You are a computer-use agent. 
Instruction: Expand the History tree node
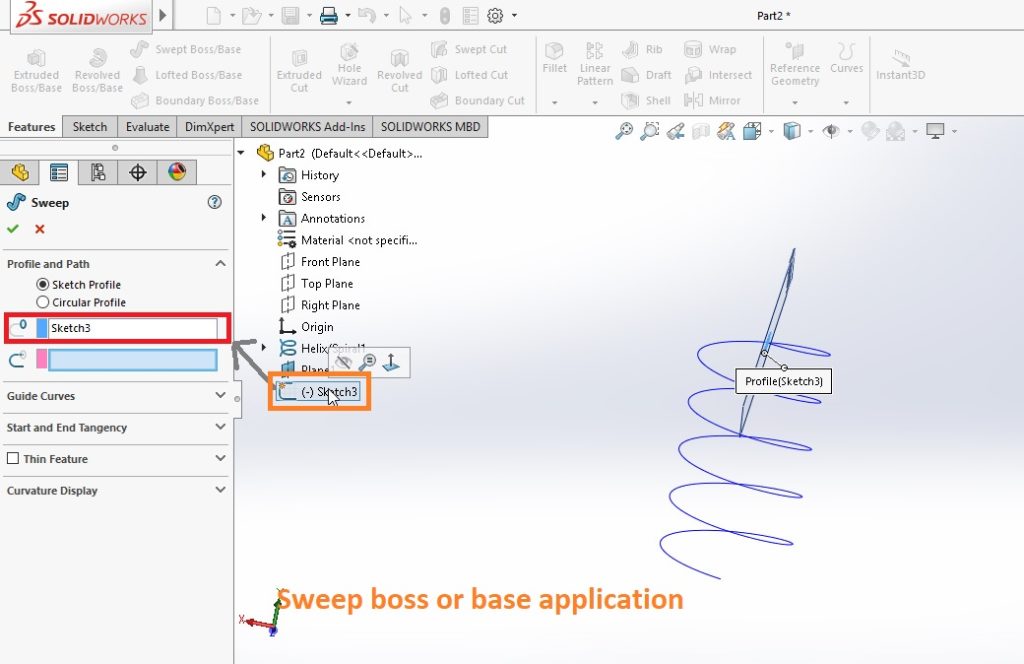click(264, 174)
